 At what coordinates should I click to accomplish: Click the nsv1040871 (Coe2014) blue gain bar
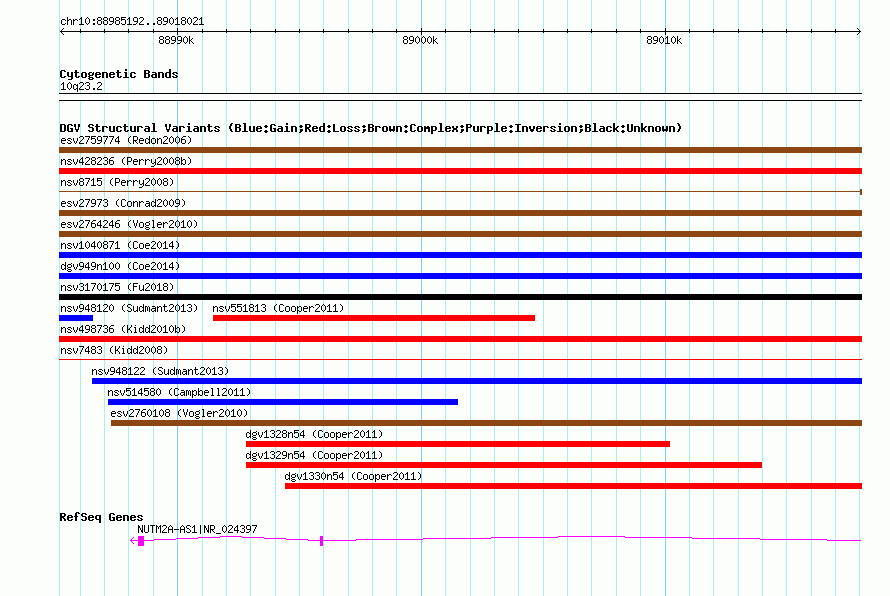[x=460, y=255]
